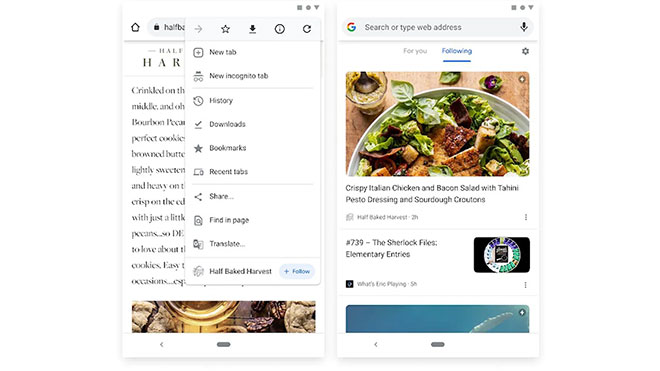This screenshot has width=660, height=371.
Task: Tap Half Baked Harvest site icon in menu
Action: coord(198,272)
